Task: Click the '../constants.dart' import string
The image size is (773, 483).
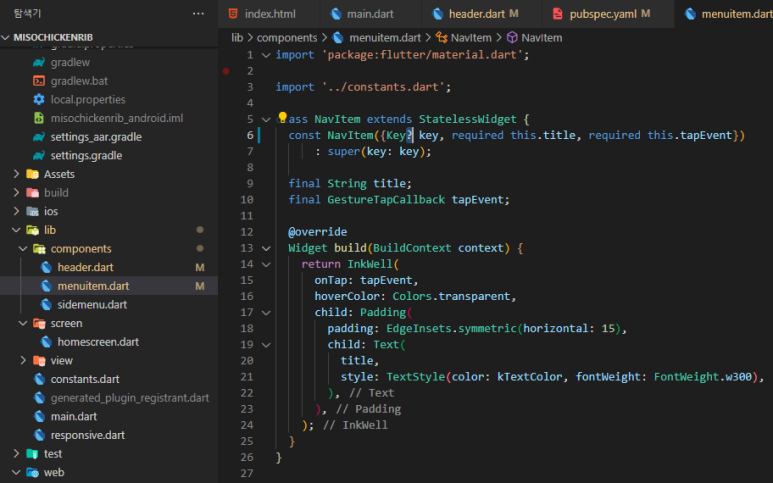Action: [383, 87]
